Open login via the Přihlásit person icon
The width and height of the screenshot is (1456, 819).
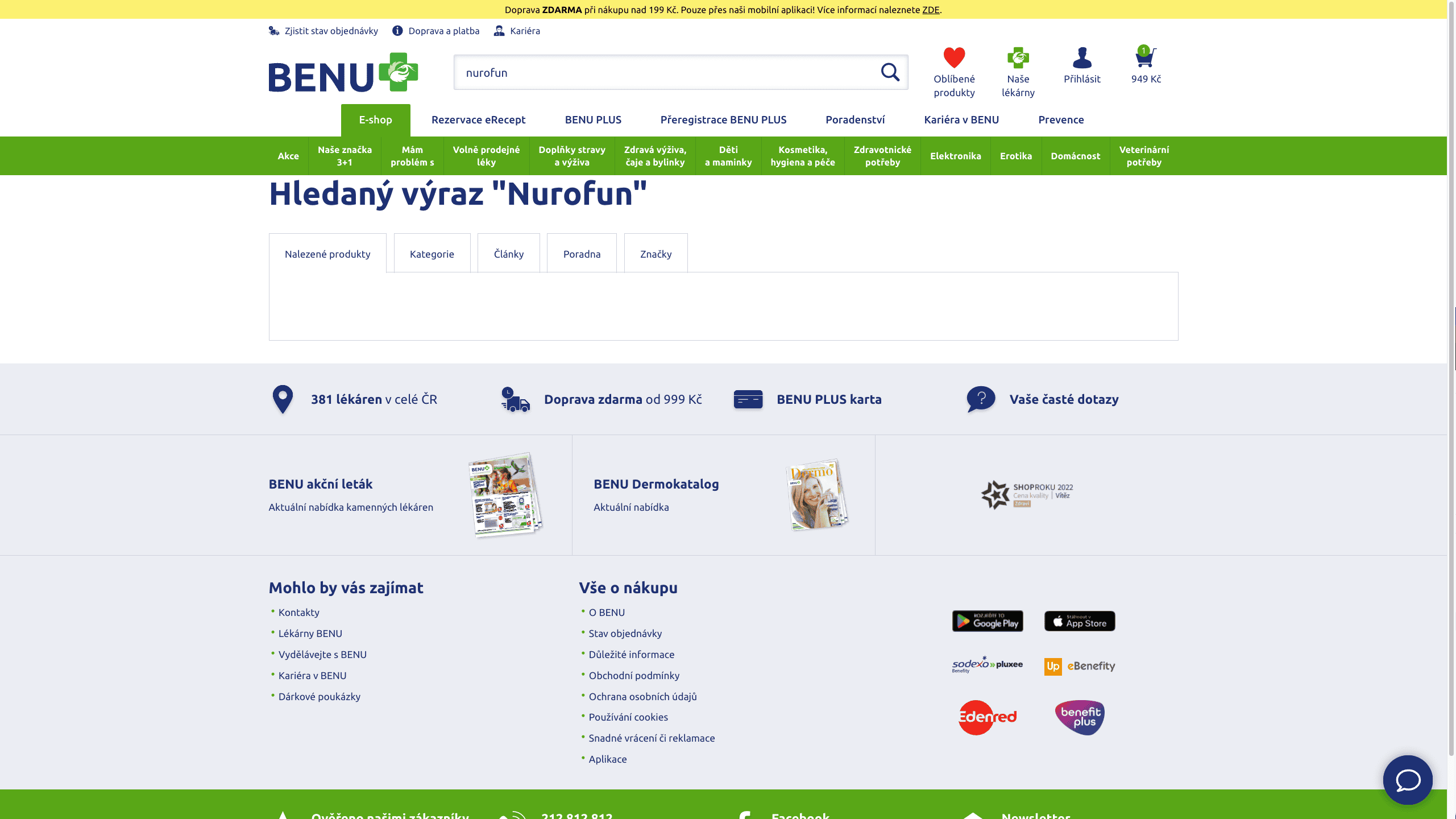(x=1082, y=57)
